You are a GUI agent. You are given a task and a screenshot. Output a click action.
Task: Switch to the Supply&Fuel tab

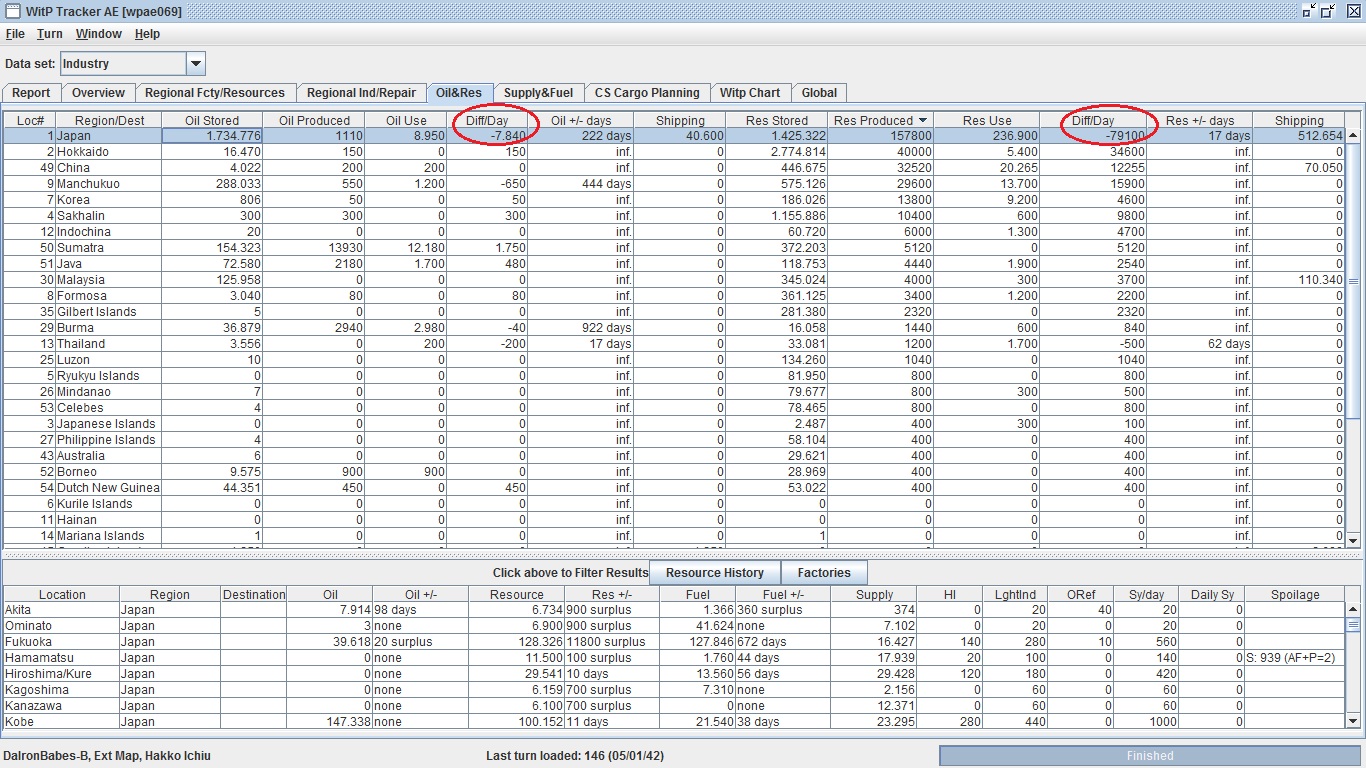tap(538, 93)
